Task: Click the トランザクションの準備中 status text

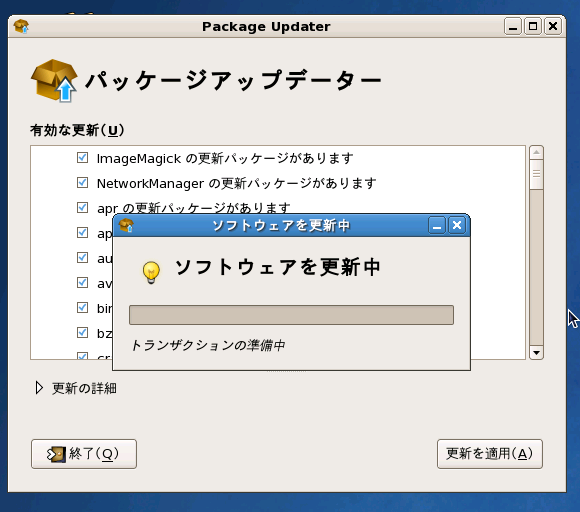Action: [208, 345]
